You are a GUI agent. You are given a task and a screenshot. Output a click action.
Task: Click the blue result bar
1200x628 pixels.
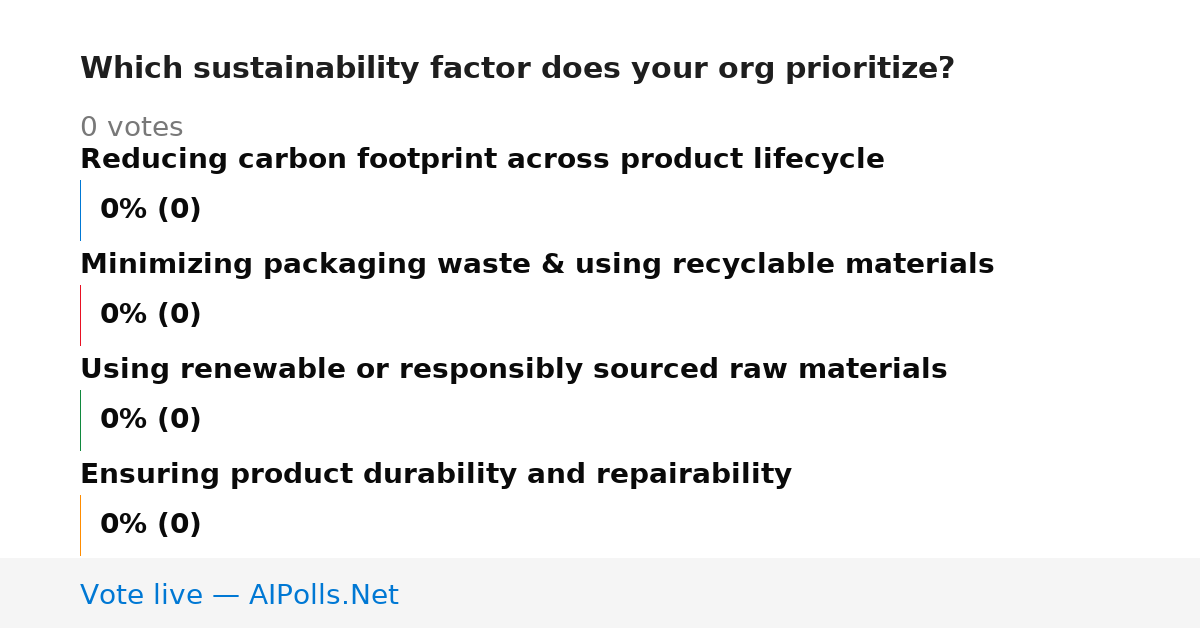[x=80, y=210]
